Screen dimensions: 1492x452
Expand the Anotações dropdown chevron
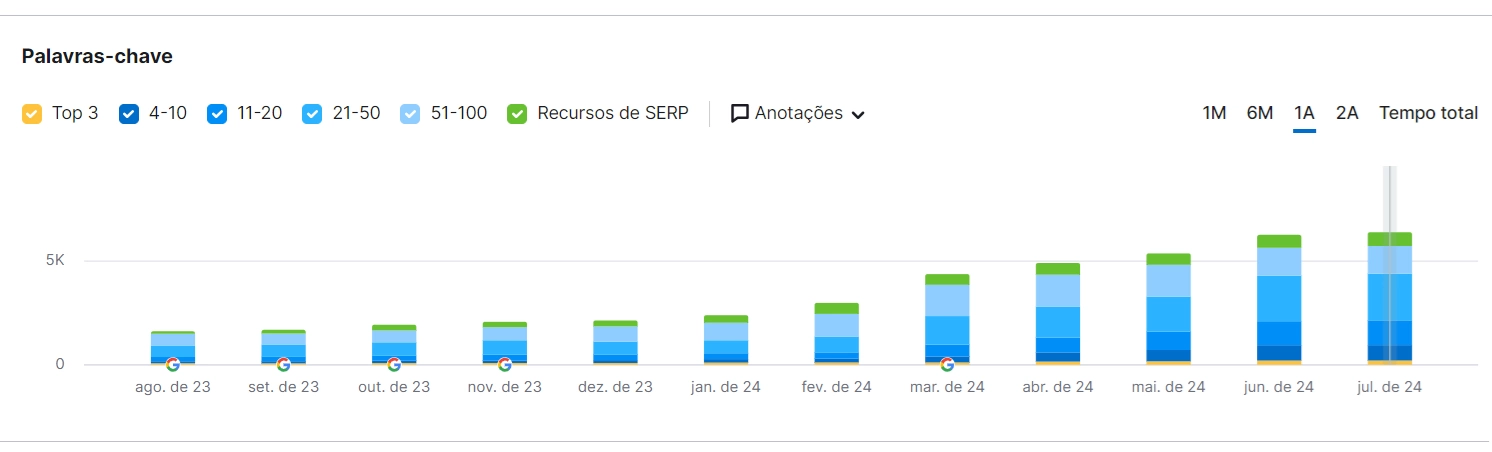[858, 115]
